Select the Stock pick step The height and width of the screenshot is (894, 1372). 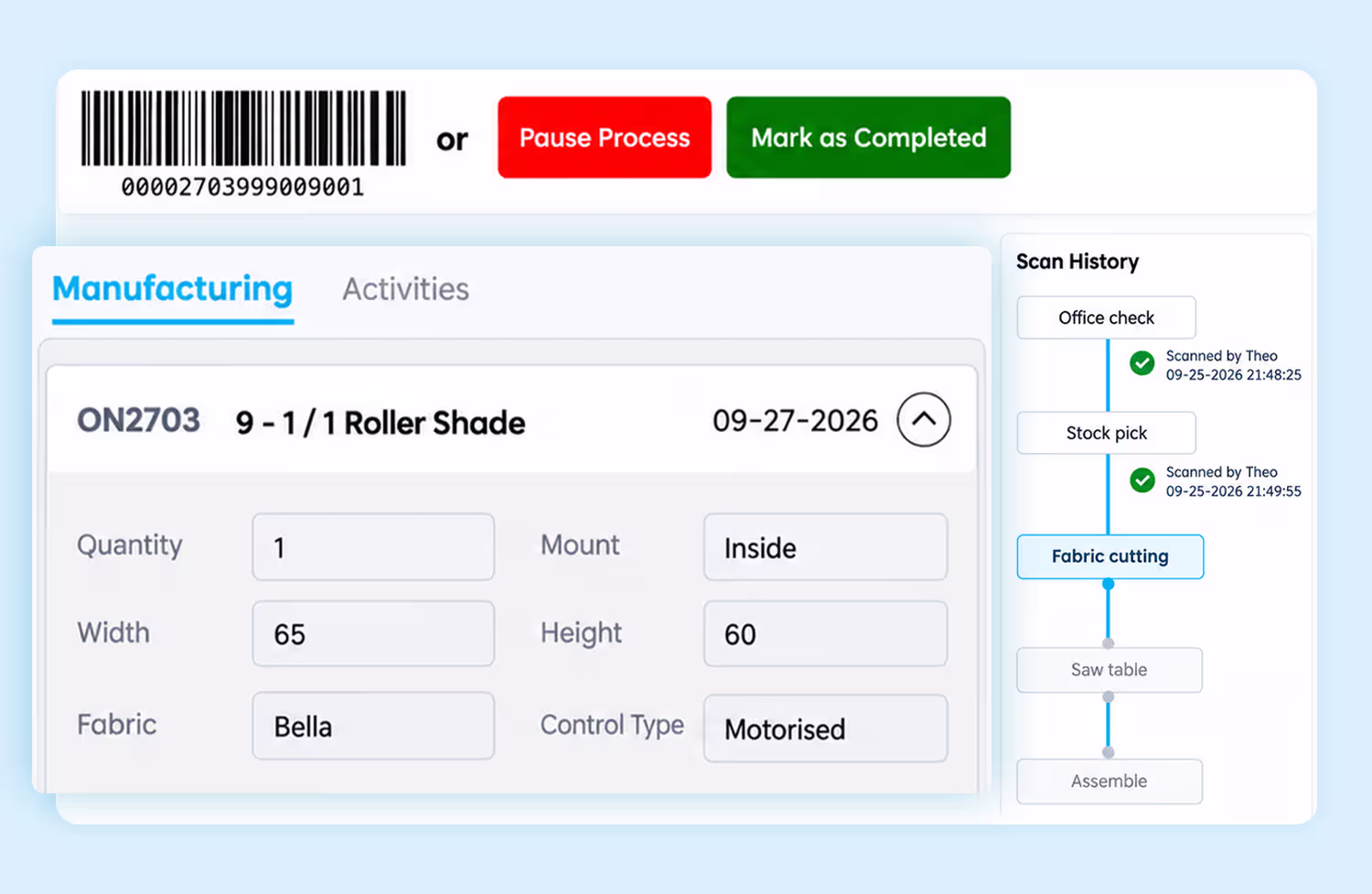1106,433
